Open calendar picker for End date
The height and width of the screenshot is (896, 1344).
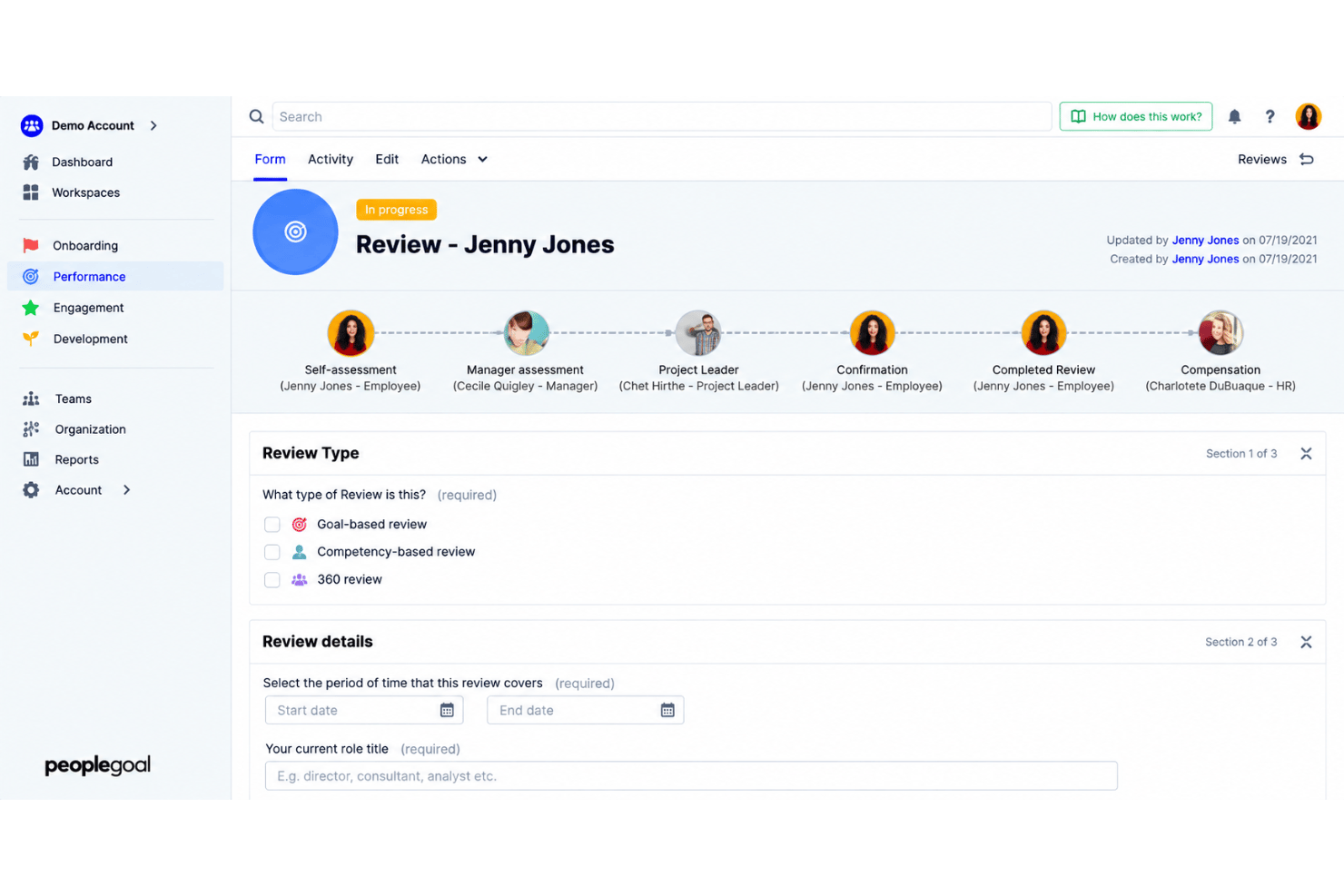coord(667,710)
